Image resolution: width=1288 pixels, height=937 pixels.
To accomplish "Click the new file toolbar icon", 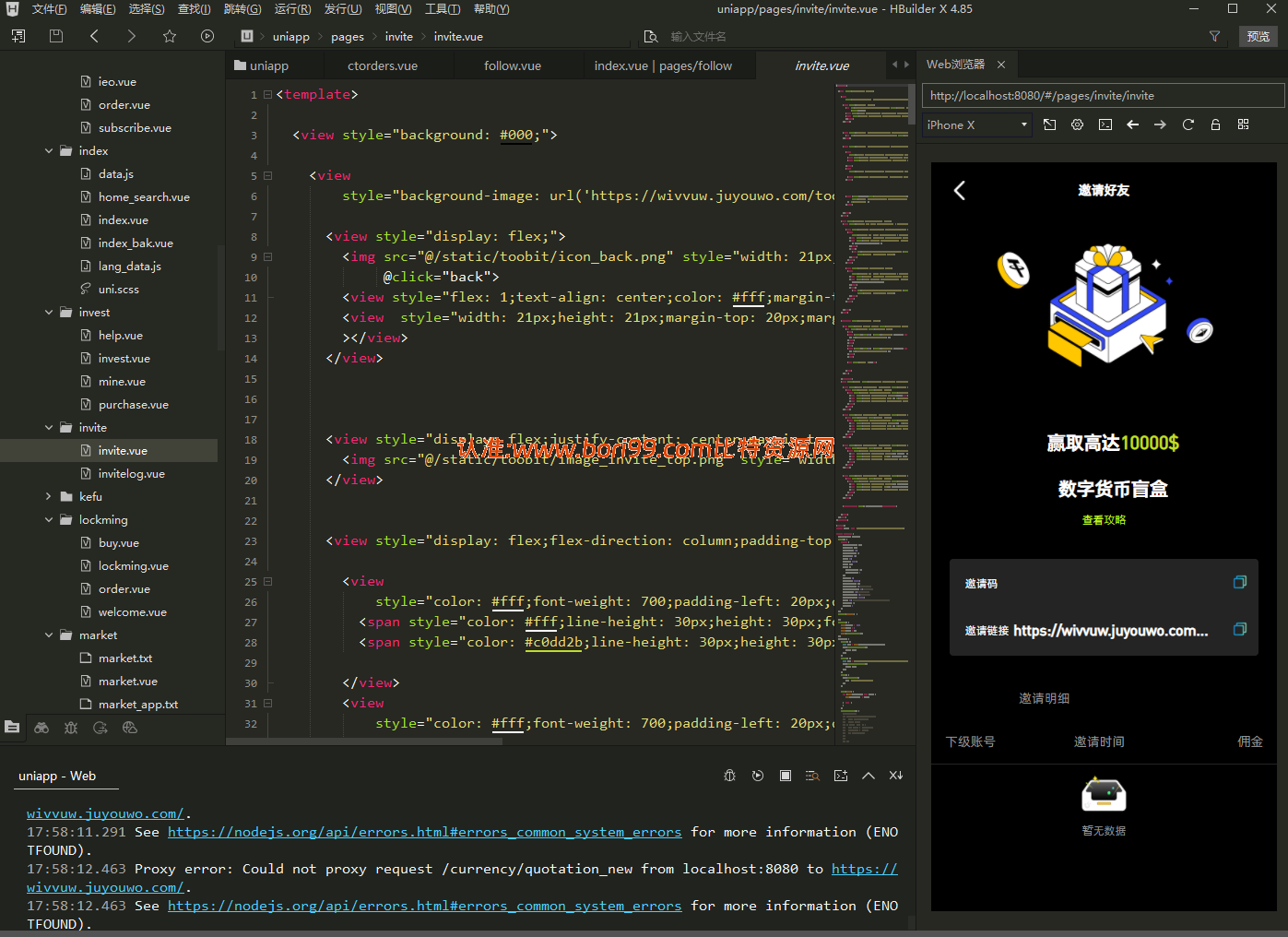I will click(x=18, y=36).
